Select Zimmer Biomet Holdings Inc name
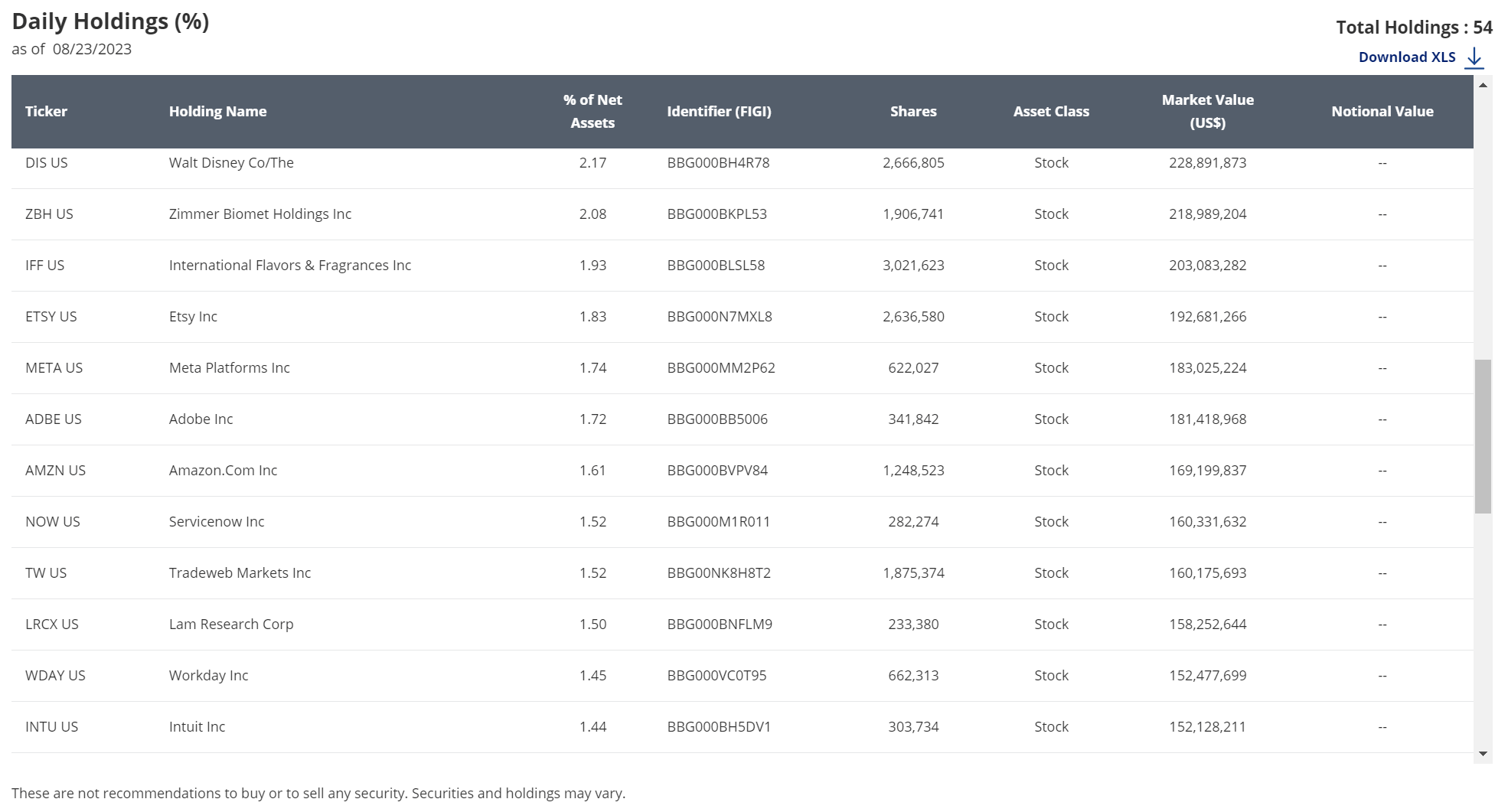1508x812 pixels. 260,214
